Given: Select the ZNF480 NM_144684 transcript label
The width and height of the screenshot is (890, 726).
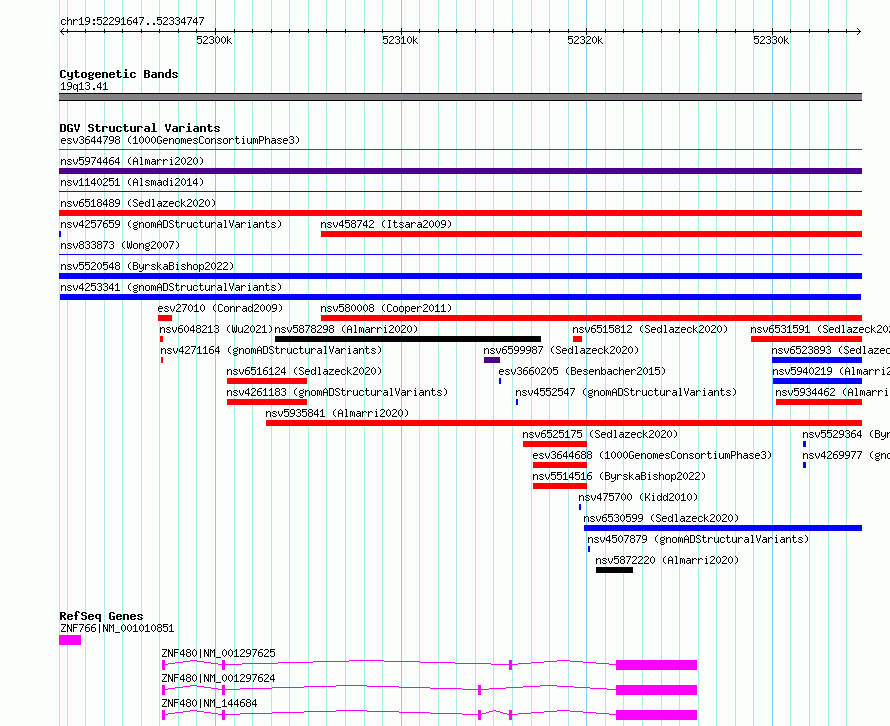Looking at the screenshot, I should [x=209, y=703].
